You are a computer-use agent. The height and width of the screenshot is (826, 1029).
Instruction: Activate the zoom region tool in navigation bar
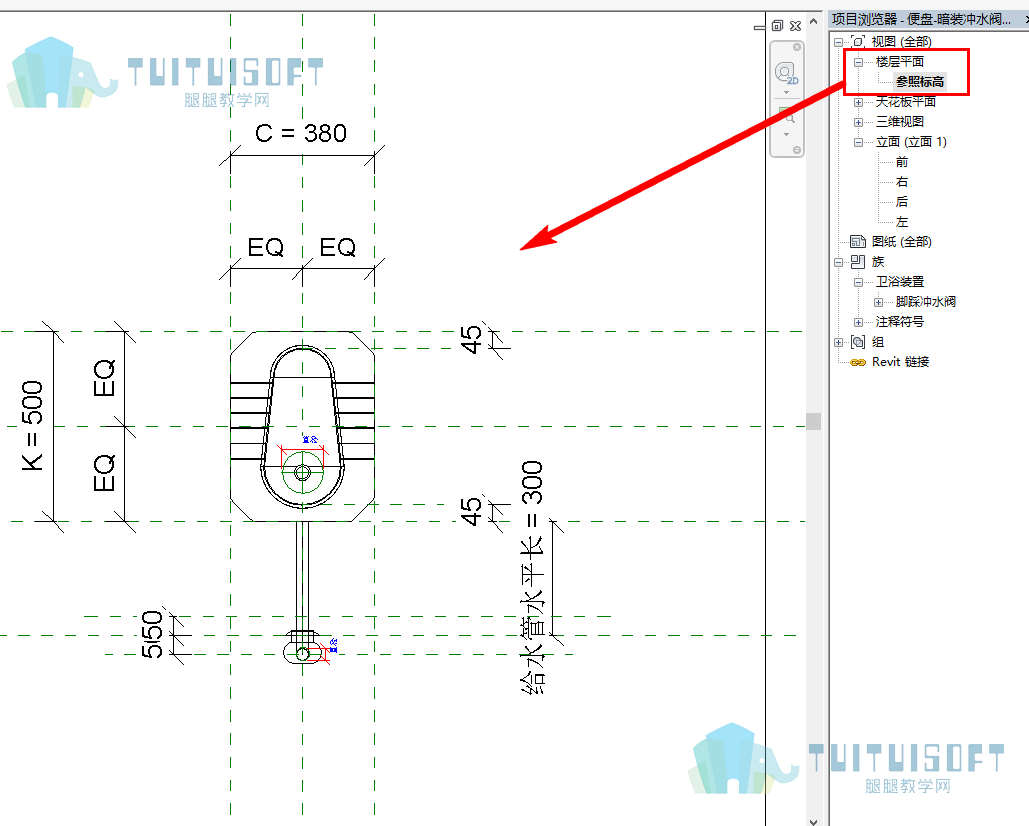click(x=786, y=115)
